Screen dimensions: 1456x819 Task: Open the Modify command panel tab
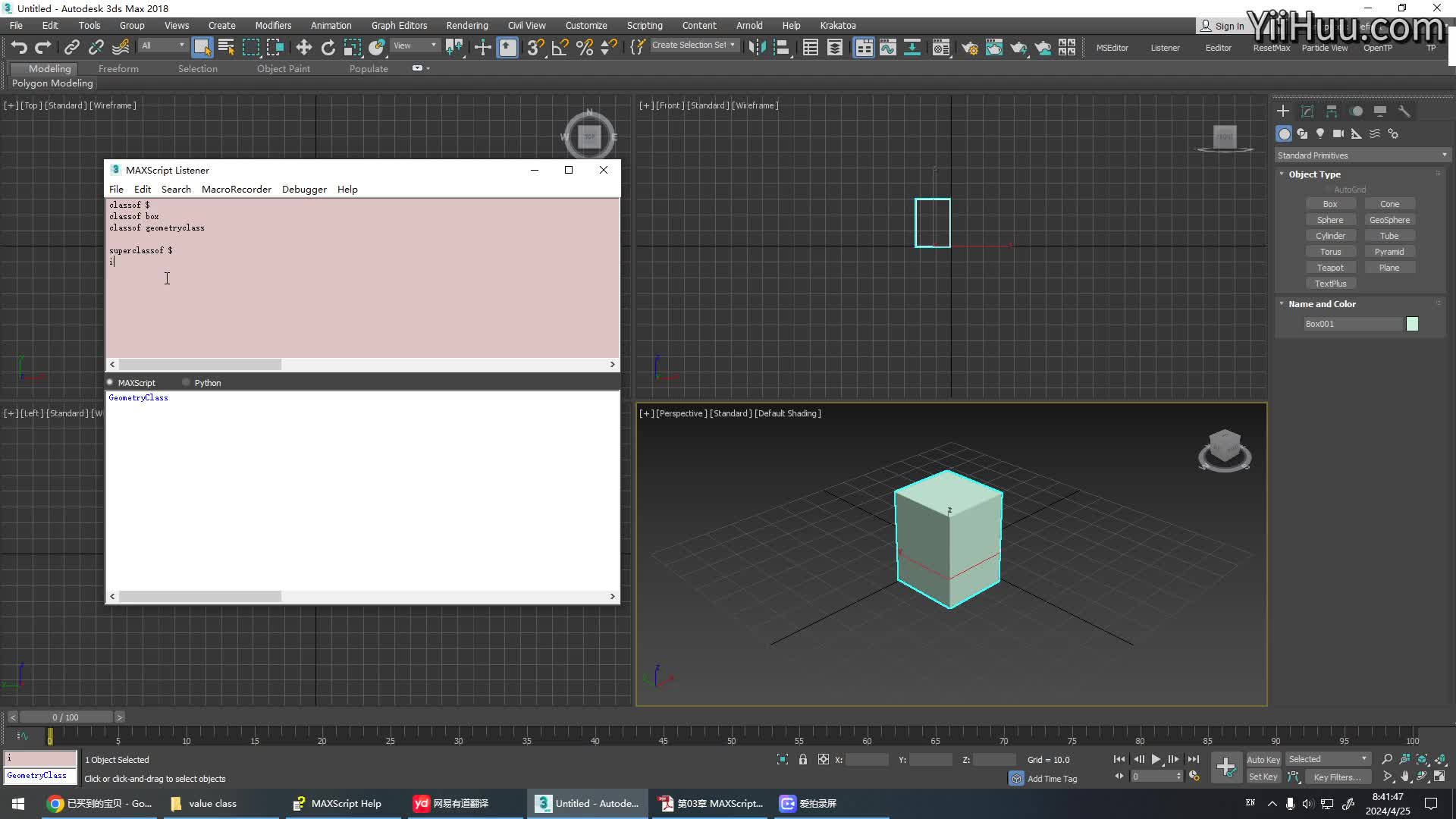pyautogui.click(x=1307, y=111)
